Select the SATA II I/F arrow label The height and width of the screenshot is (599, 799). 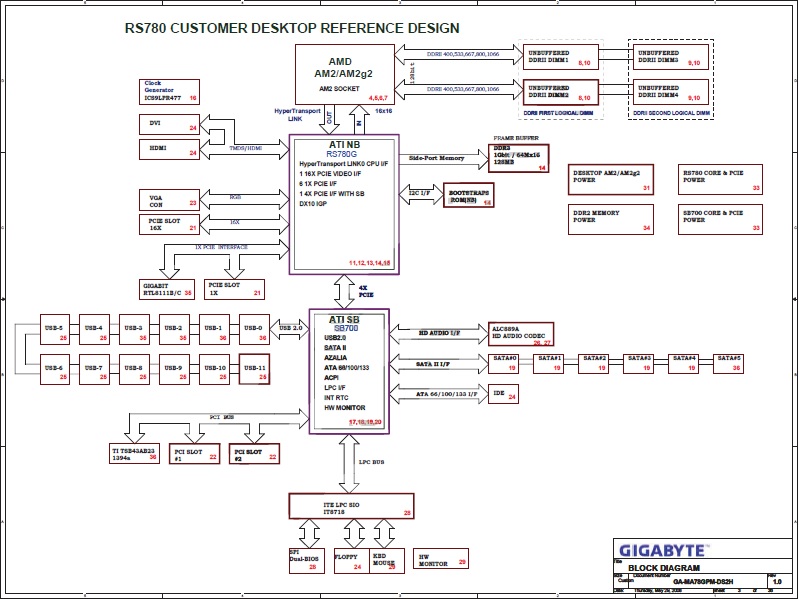click(x=433, y=364)
